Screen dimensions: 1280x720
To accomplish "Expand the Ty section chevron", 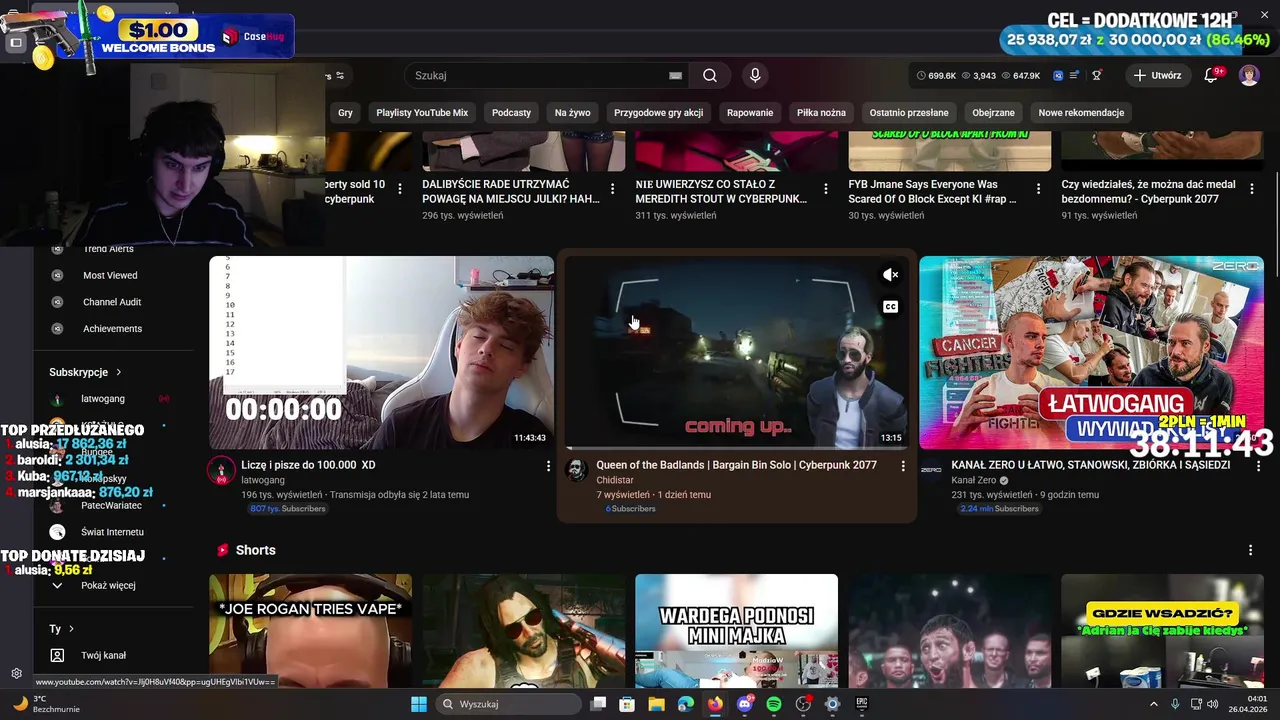I will coord(70,629).
